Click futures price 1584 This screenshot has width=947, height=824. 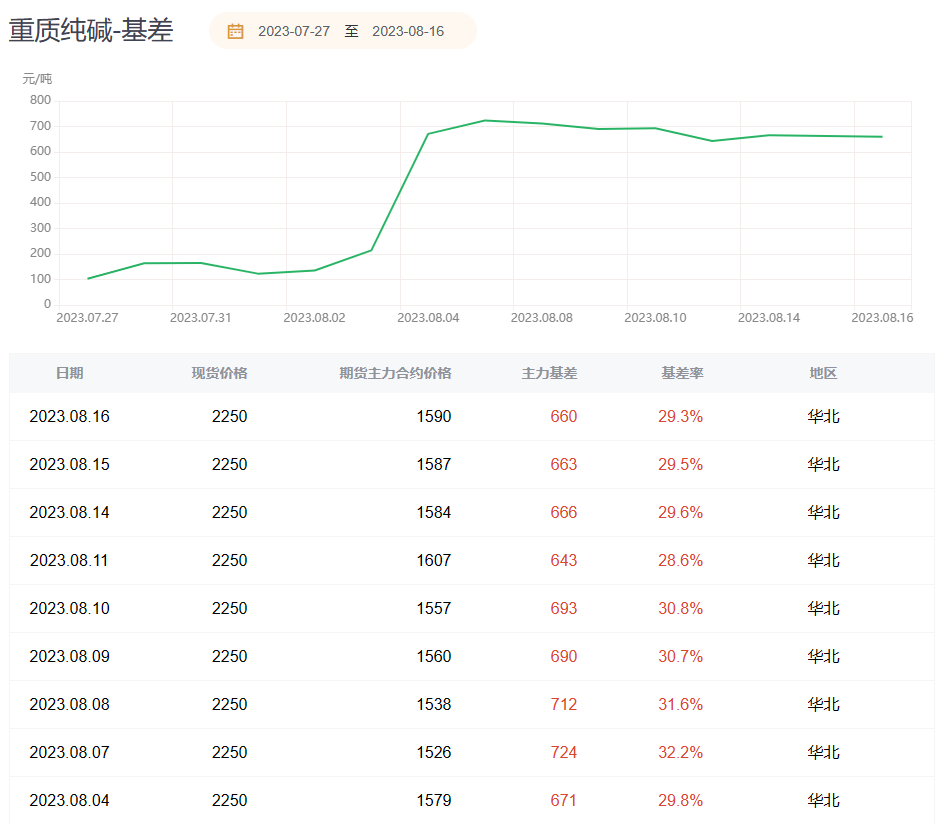coord(434,512)
